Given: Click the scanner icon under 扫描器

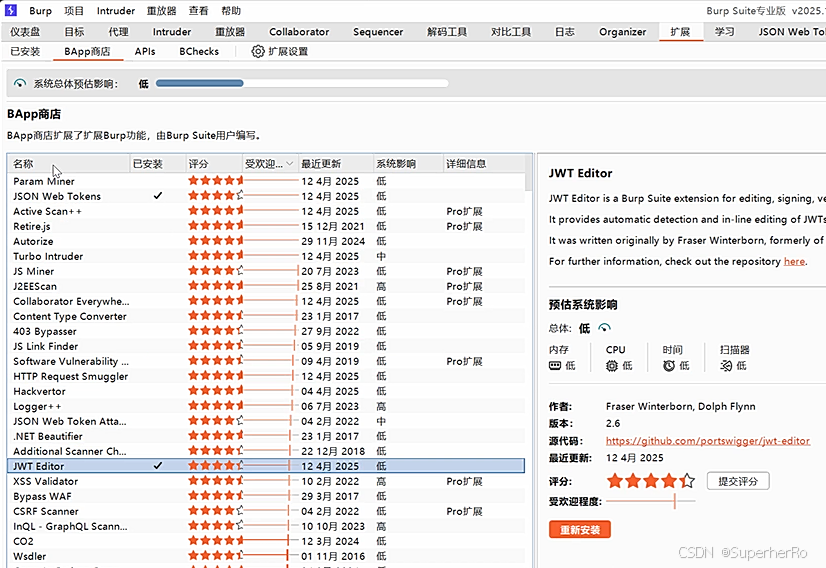Looking at the screenshot, I should coord(726,365).
